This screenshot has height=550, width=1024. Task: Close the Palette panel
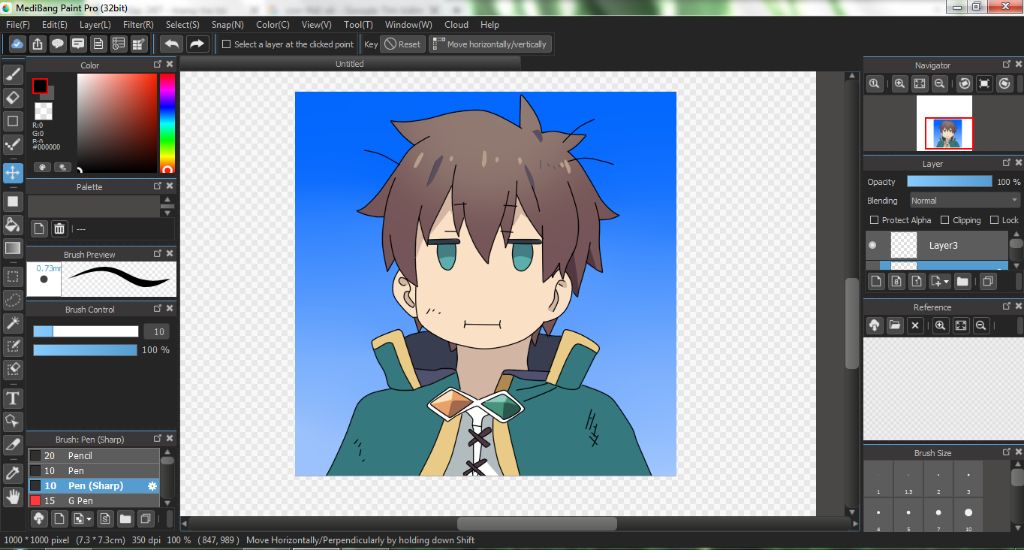click(x=170, y=186)
